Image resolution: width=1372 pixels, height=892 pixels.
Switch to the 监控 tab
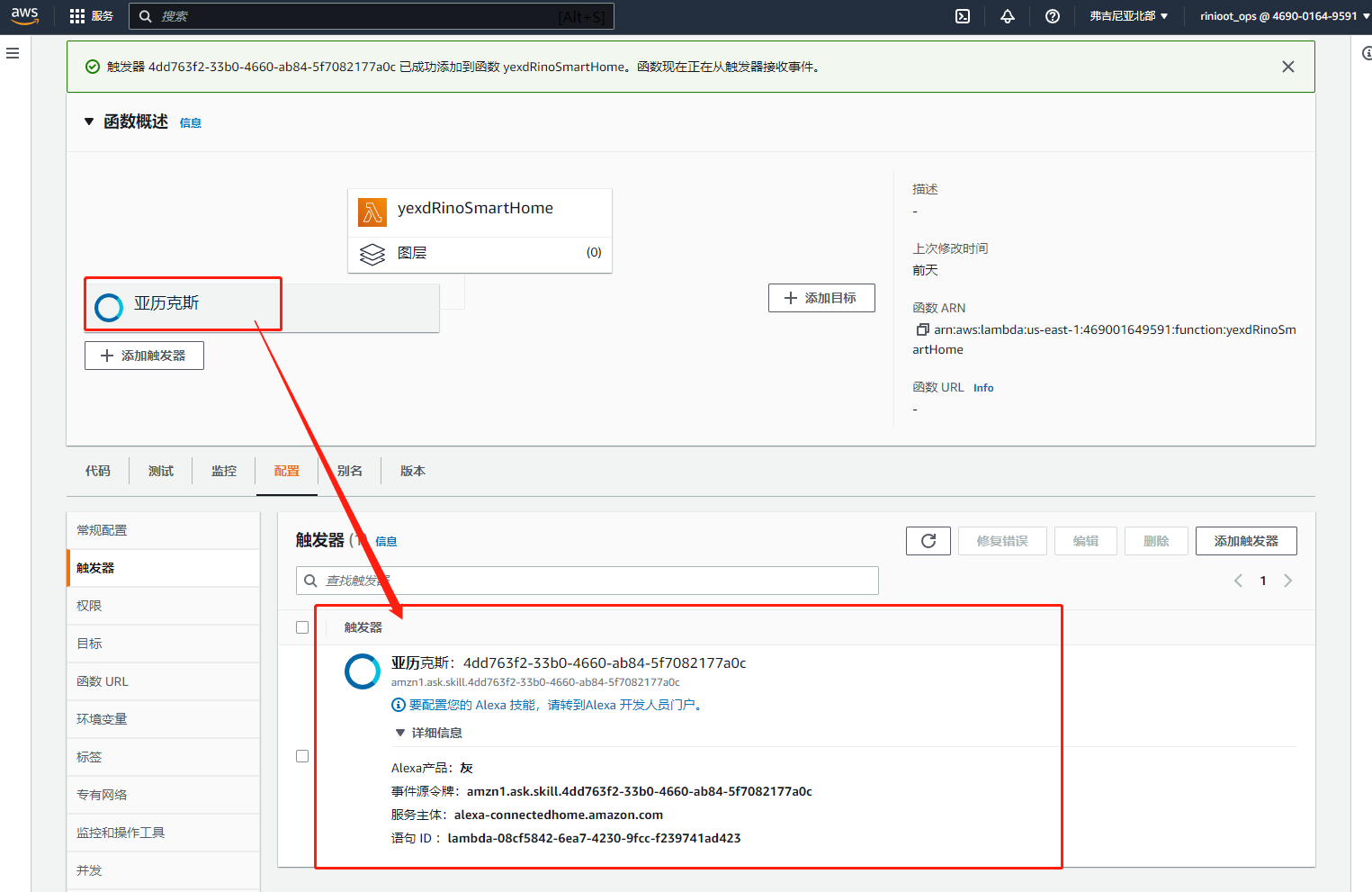[x=224, y=471]
